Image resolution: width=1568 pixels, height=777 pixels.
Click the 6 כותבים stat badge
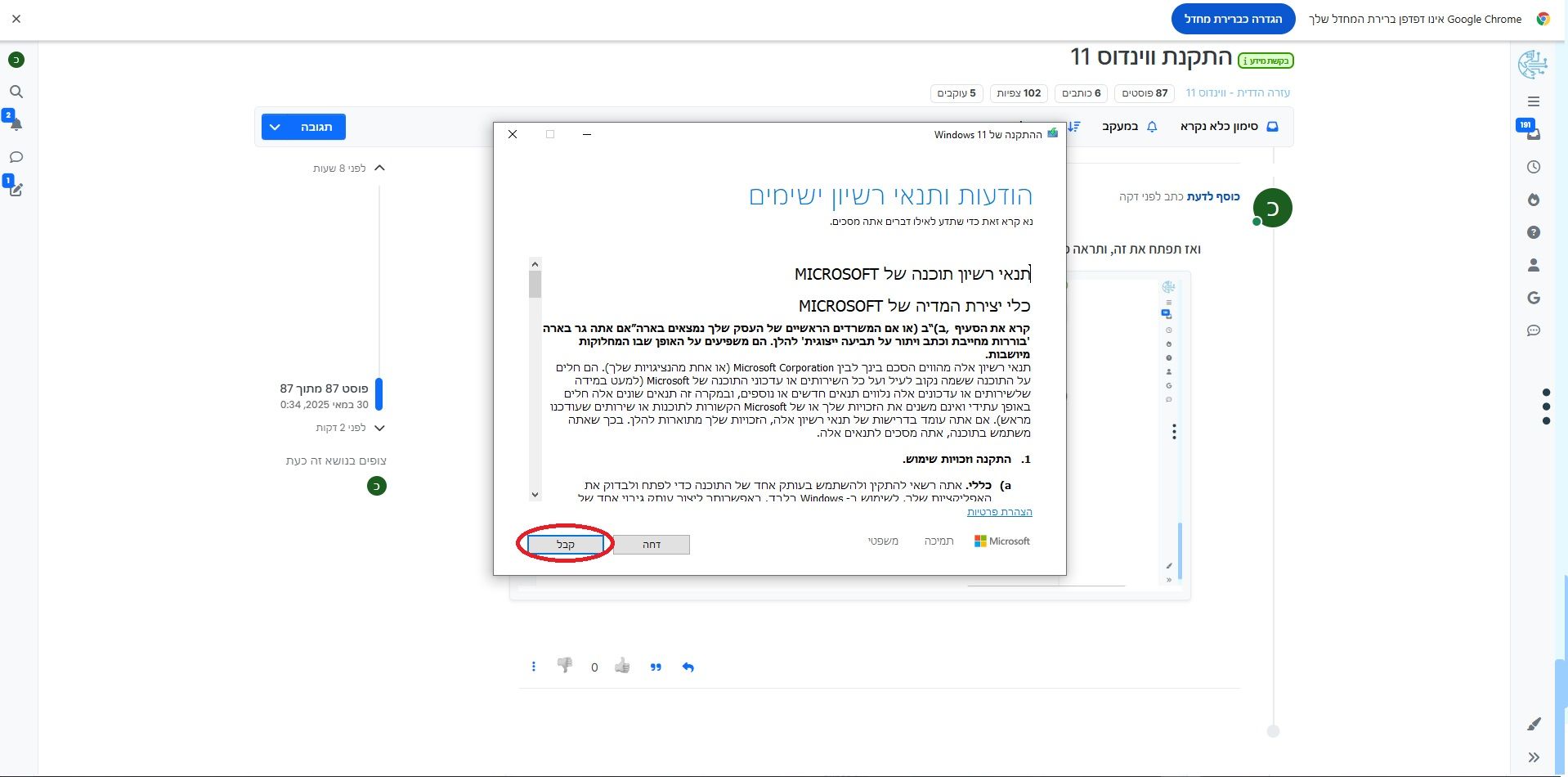click(x=1082, y=93)
